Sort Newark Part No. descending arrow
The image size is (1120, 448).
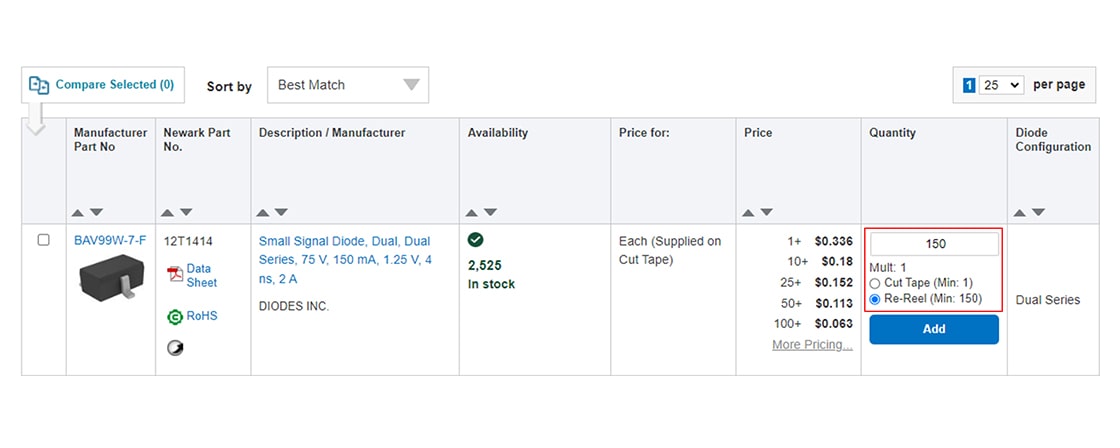click(186, 212)
